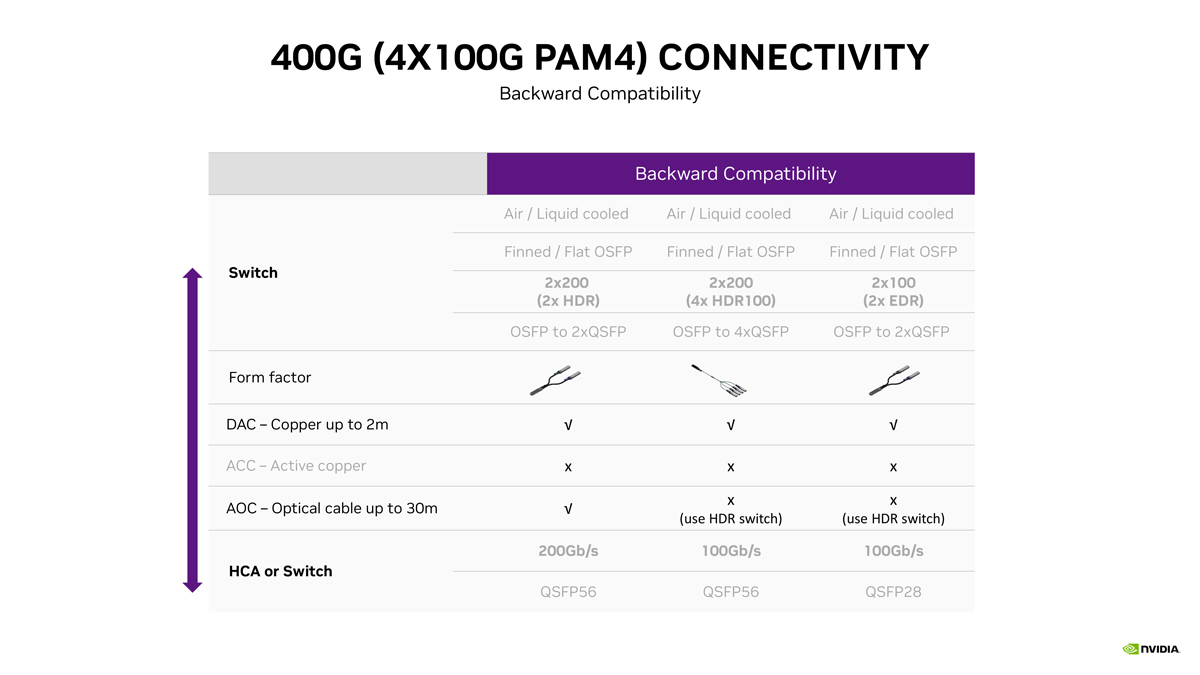Click the 2x EDR column cable image

pos(893,380)
